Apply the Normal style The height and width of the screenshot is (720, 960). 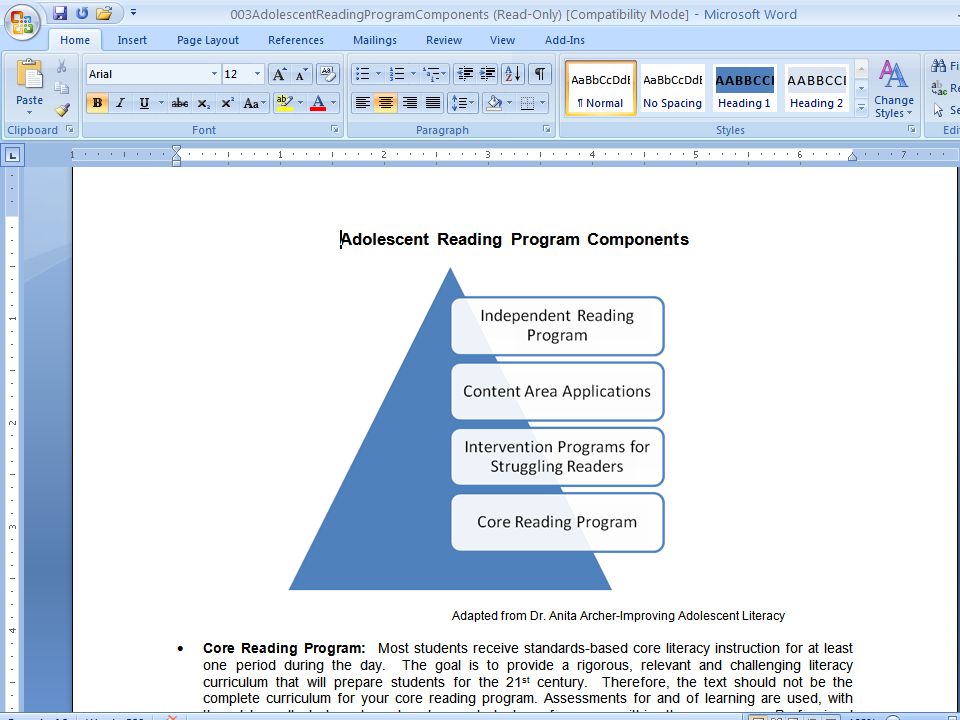click(x=601, y=88)
